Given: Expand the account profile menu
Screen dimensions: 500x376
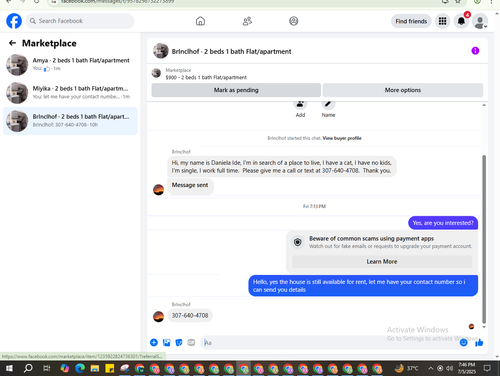Looking at the screenshot, I should pyautogui.click(x=480, y=21).
